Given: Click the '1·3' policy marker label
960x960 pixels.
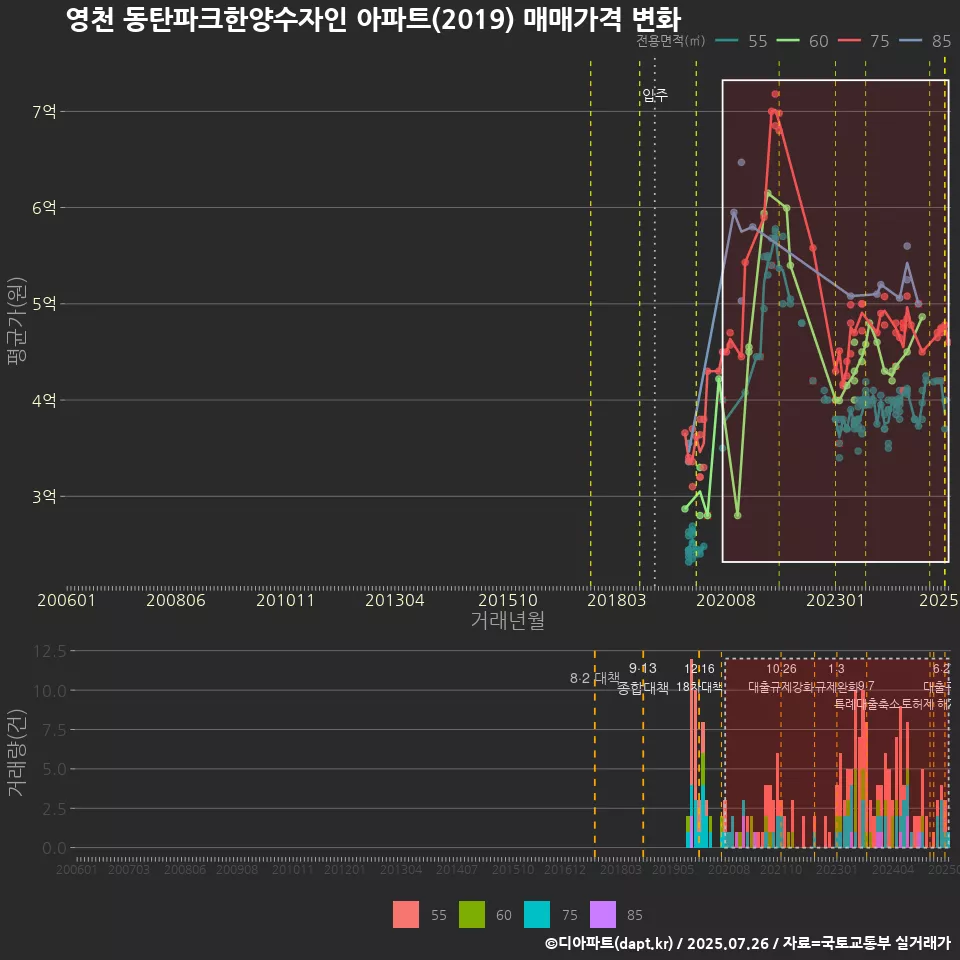Looking at the screenshot, I should 836,669.
